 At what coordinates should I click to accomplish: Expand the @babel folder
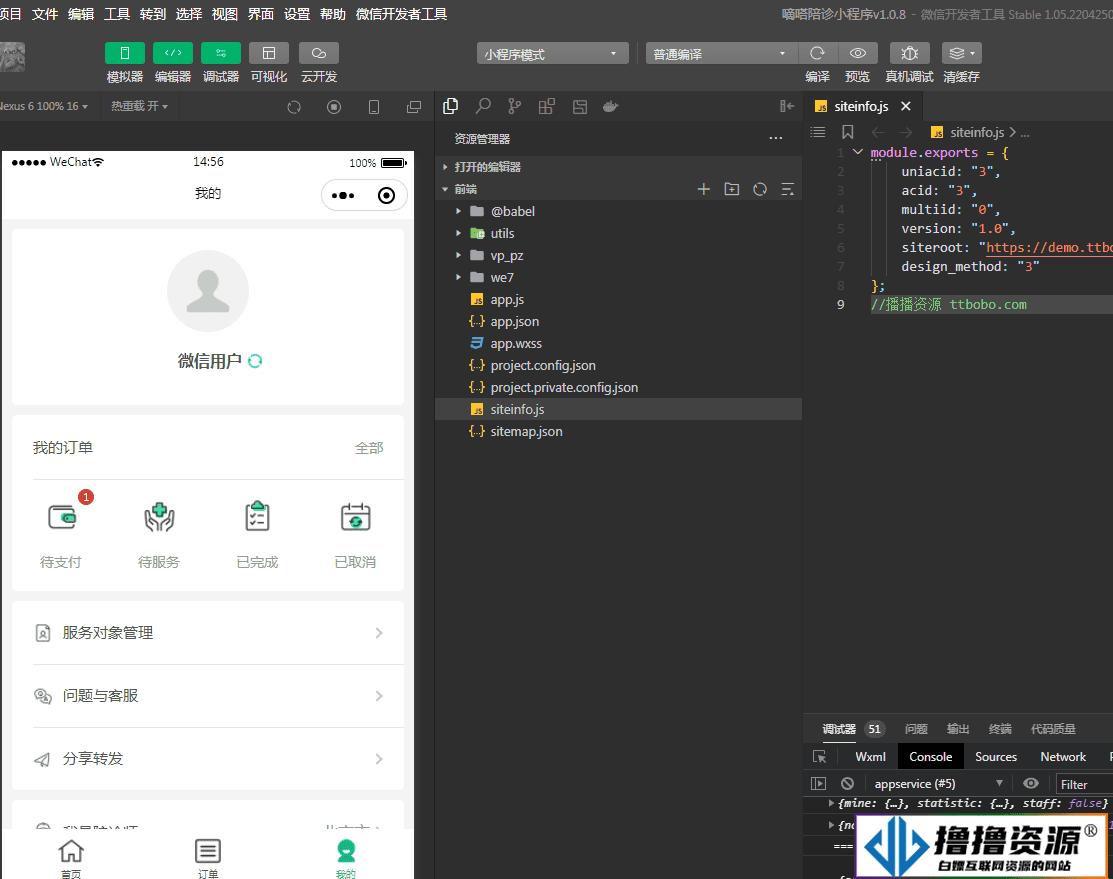(x=618, y=211)
